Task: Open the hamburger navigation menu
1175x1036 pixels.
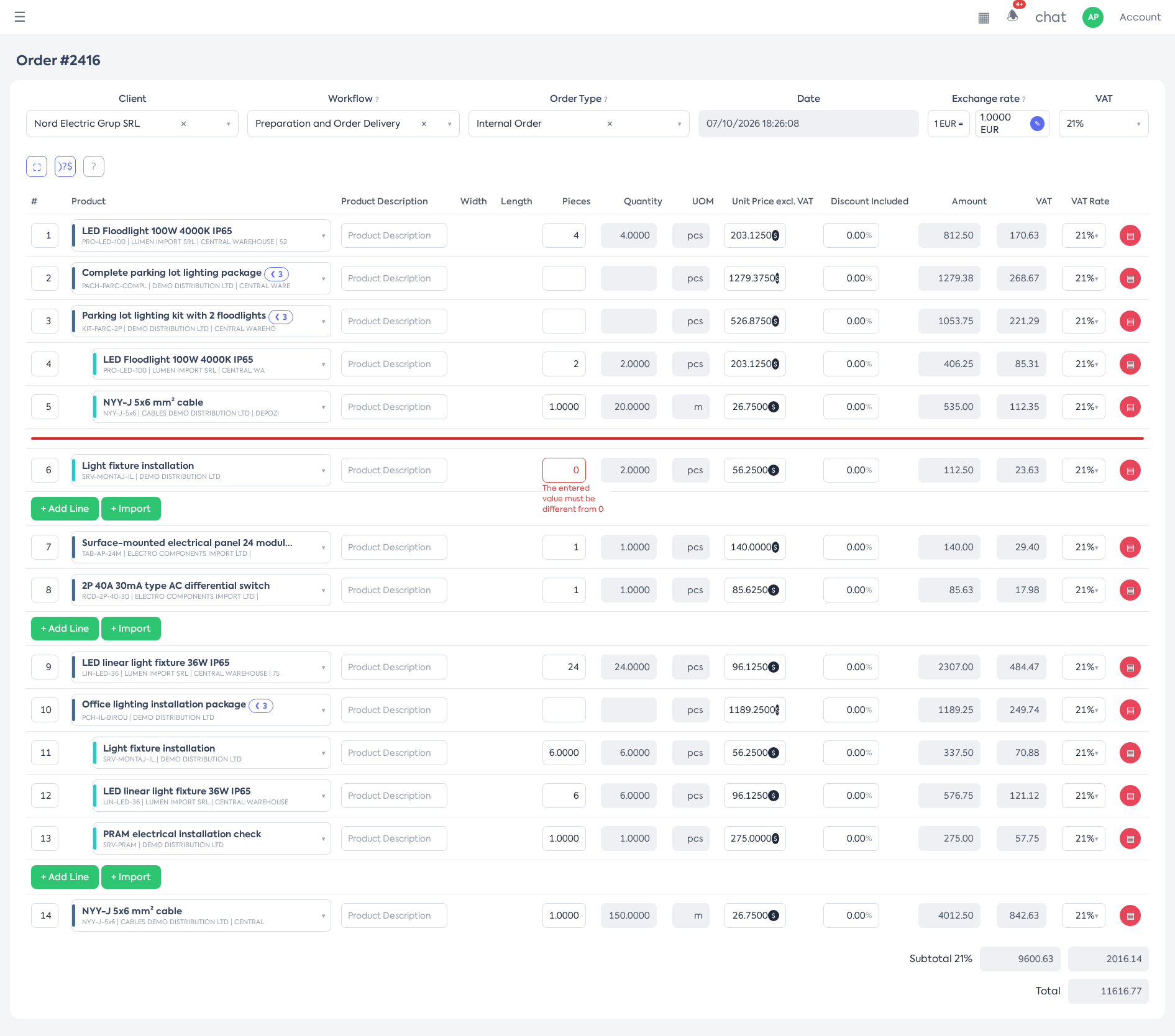Action: pos(20,17)
